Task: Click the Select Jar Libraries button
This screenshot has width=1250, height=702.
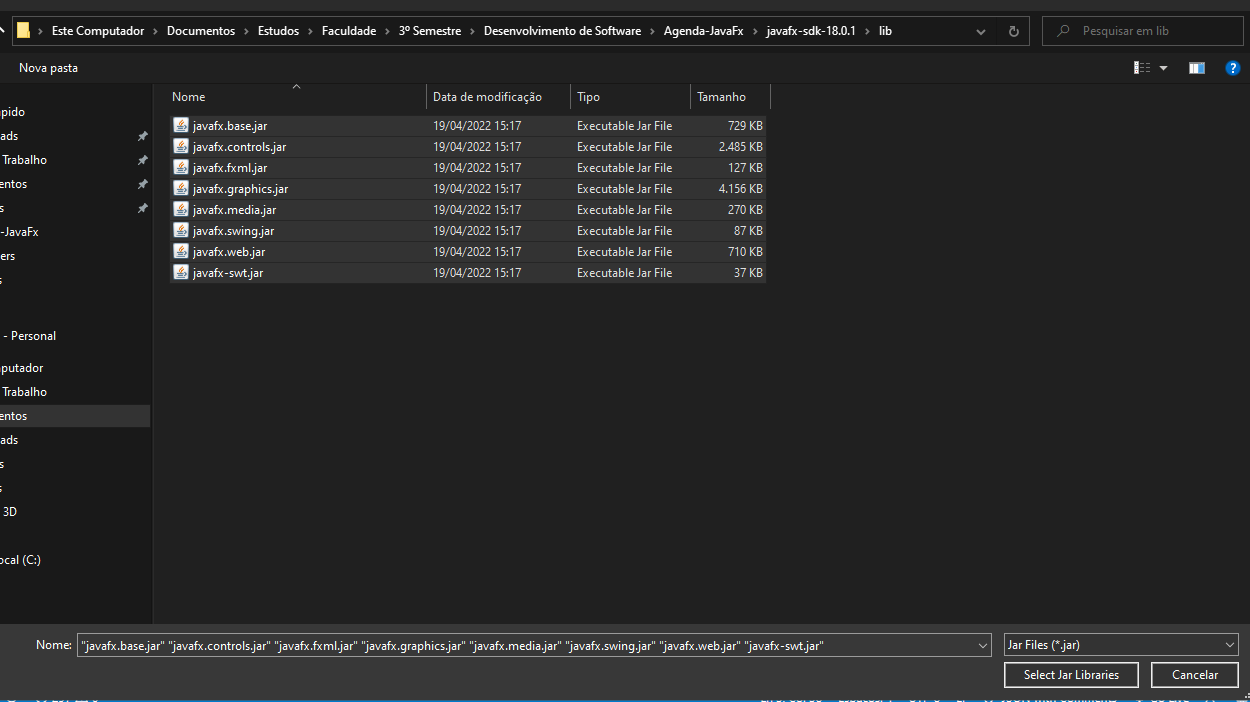Action: pos(1071,675)
